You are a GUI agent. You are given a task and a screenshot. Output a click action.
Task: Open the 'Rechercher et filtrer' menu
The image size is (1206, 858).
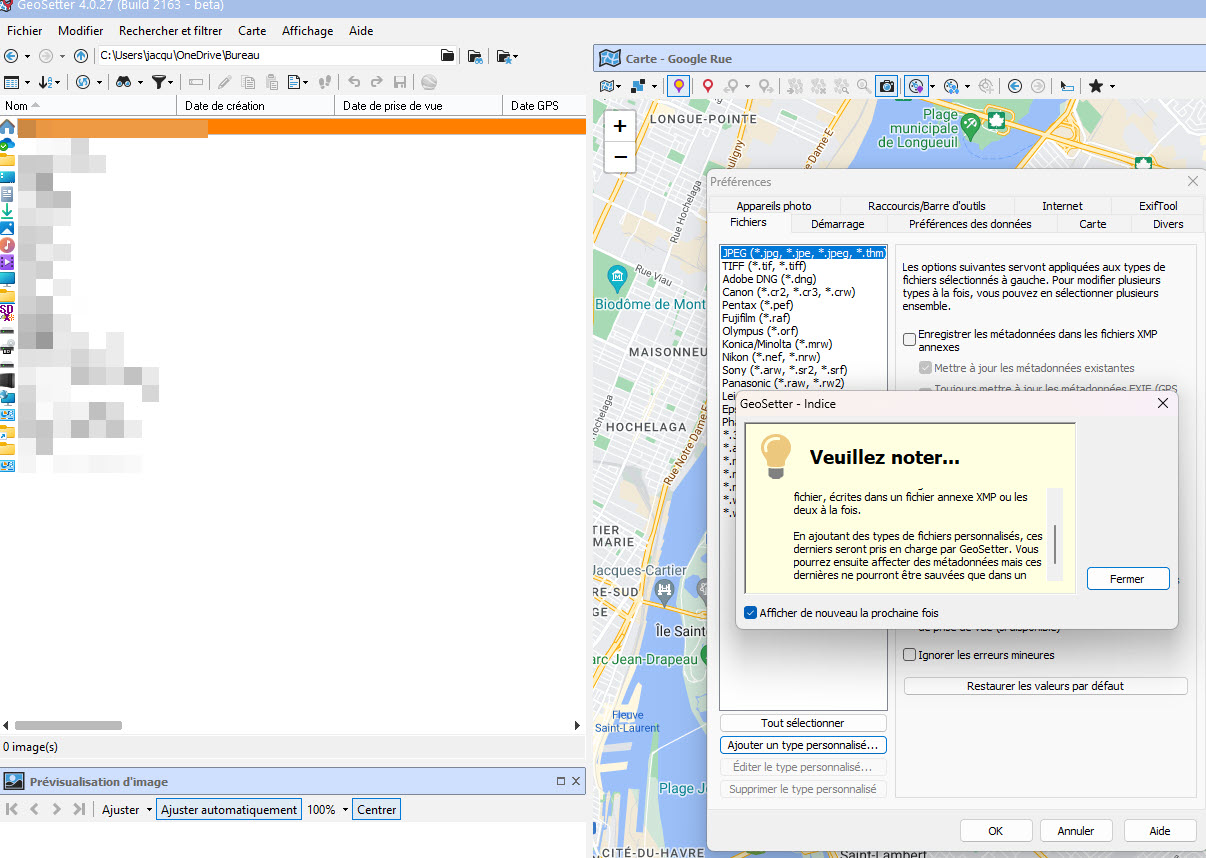(x=171, y=31)
